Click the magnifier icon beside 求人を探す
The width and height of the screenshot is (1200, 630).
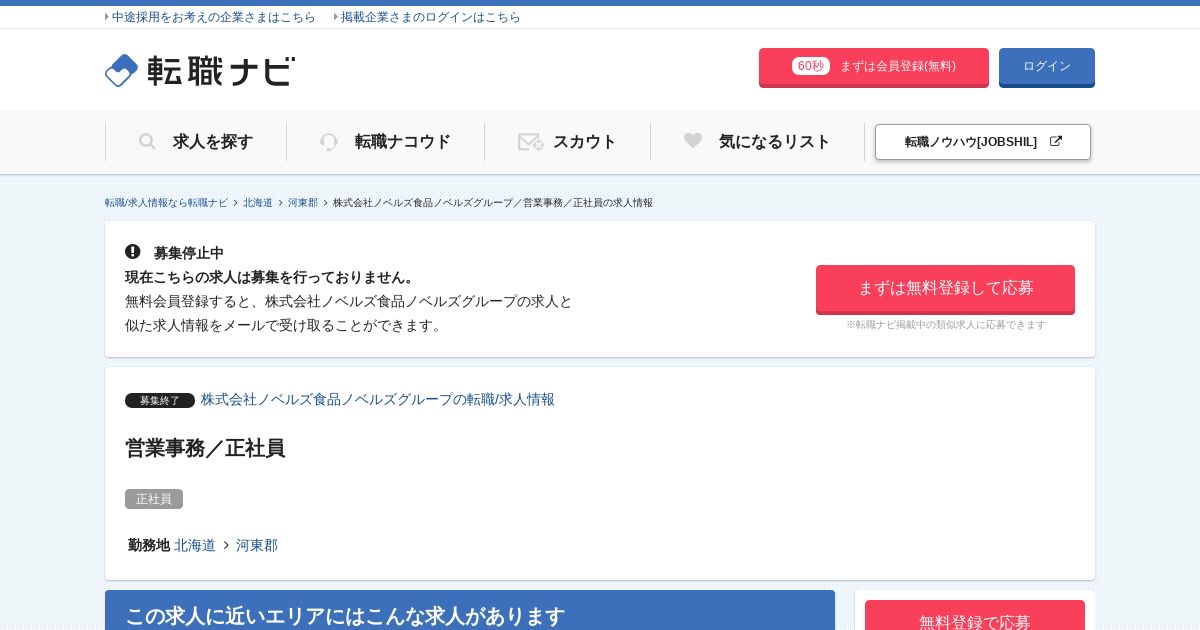(x=147, y=142)
